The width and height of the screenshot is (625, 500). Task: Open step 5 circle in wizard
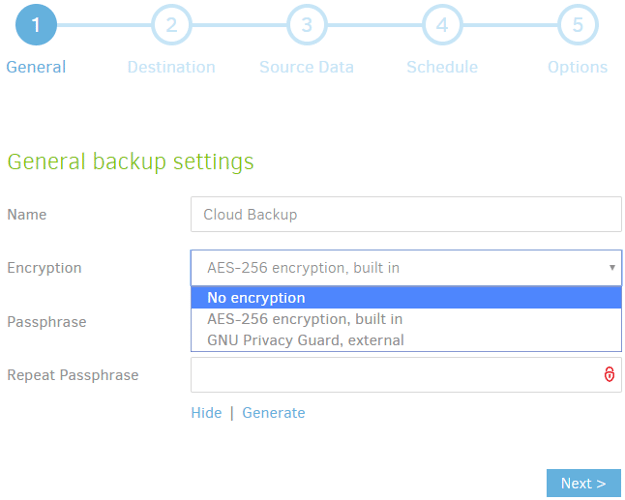578,25
